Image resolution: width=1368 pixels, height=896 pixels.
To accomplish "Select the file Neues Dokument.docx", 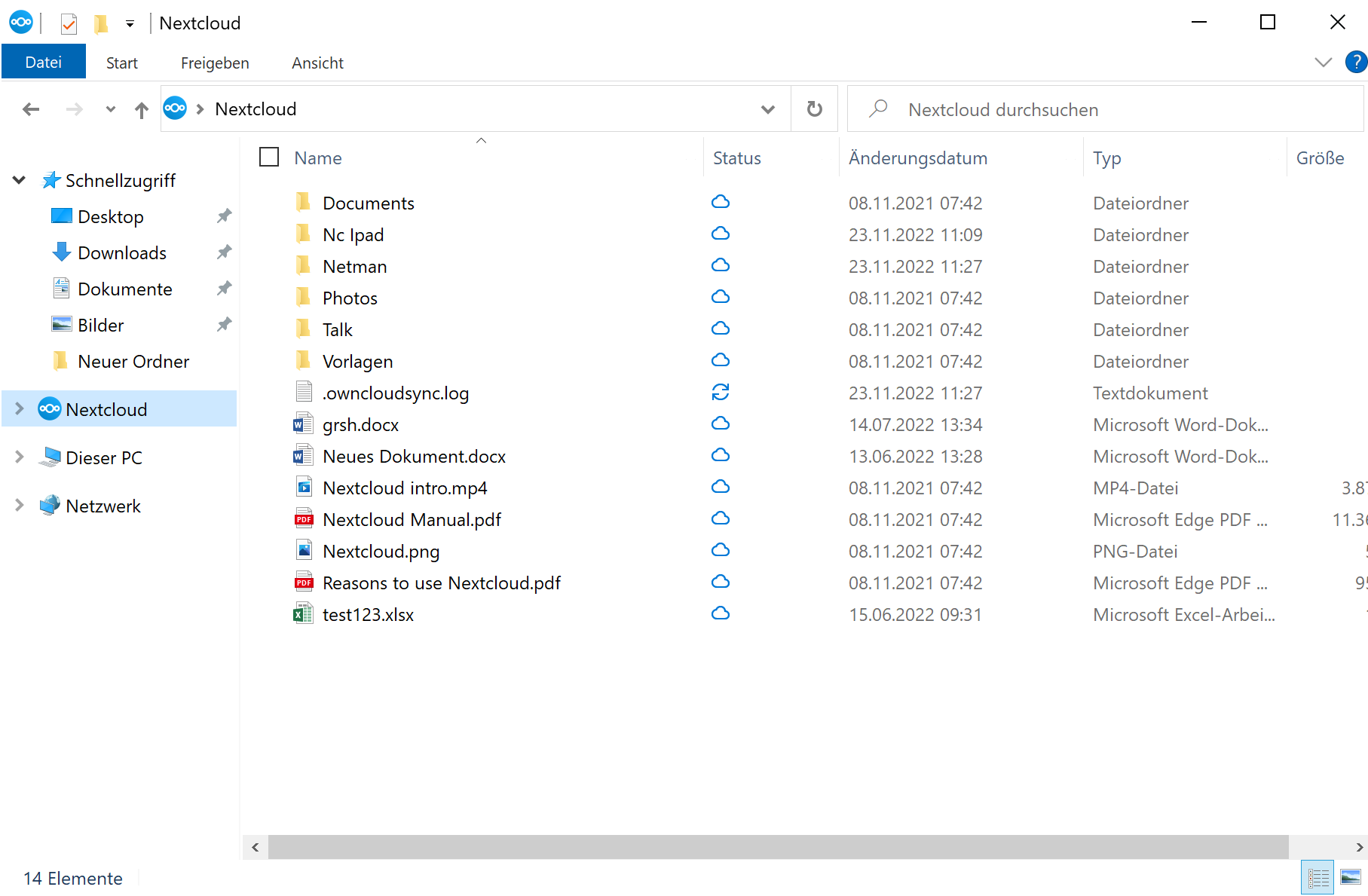I will pyautogui.click(x=414, y=457).
